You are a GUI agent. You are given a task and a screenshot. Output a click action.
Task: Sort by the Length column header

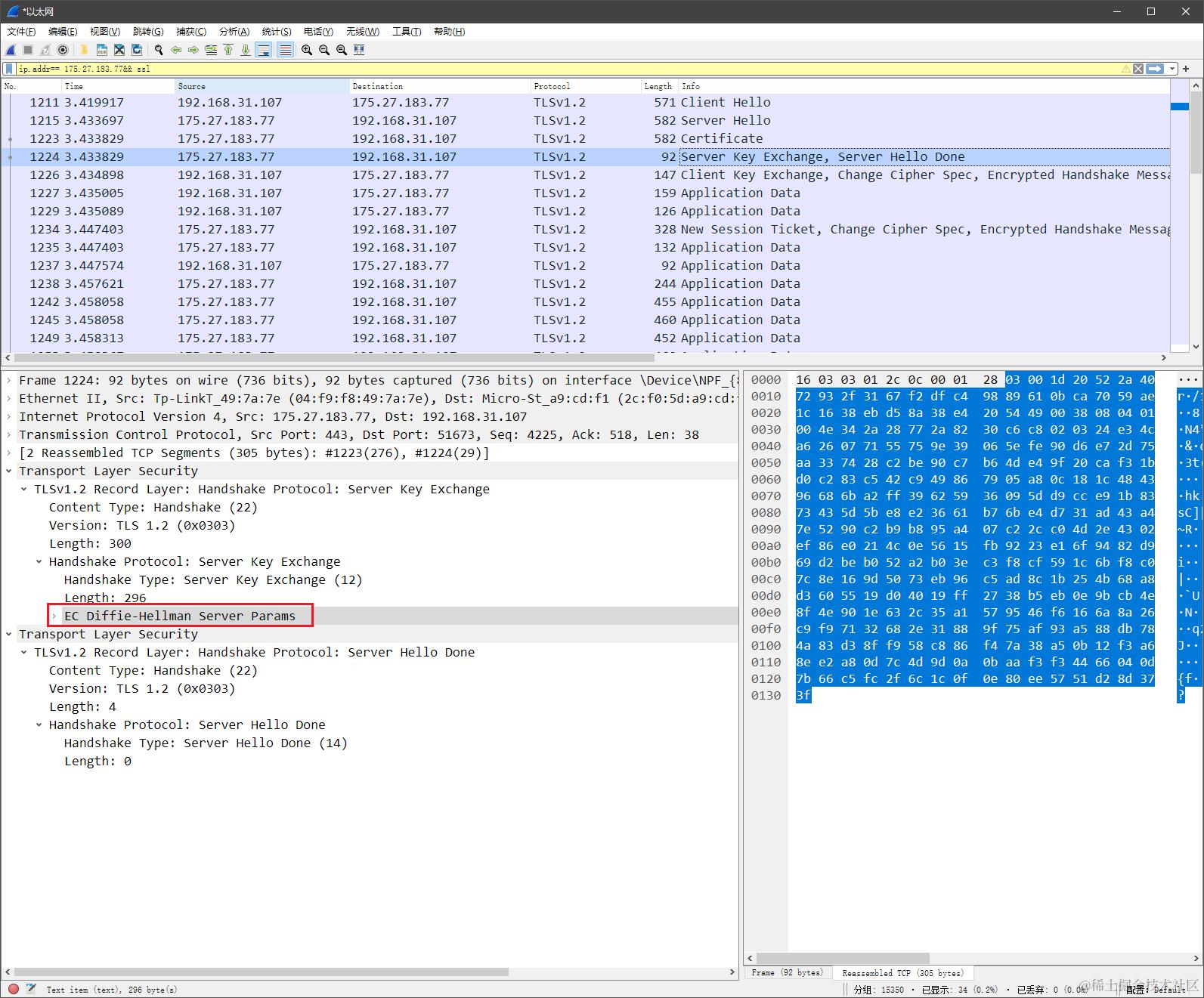(x=659, y=86)
